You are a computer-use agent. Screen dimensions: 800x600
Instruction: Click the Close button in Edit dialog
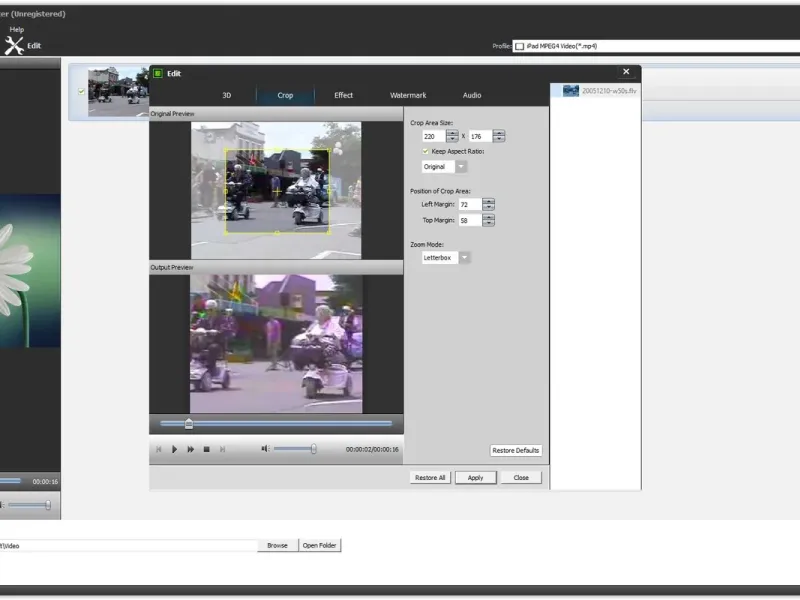click(x=521, y=478)
